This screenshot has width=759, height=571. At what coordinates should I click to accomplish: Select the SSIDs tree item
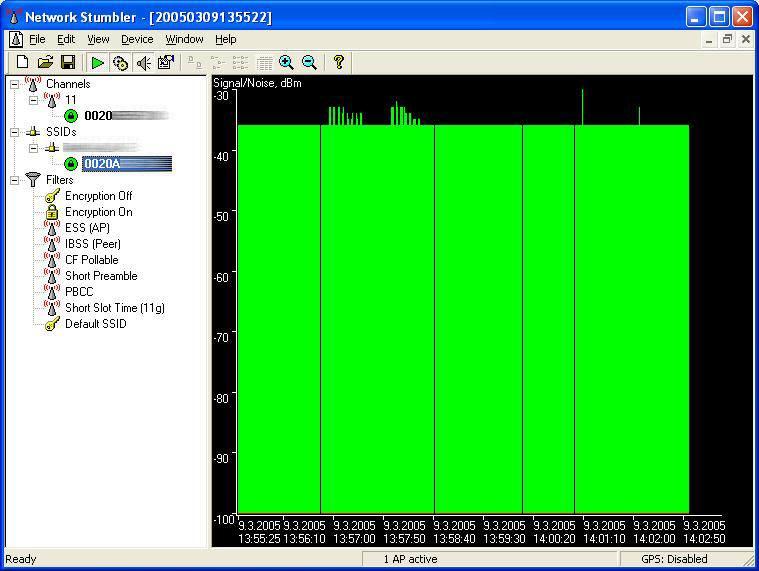click(61, 132)
